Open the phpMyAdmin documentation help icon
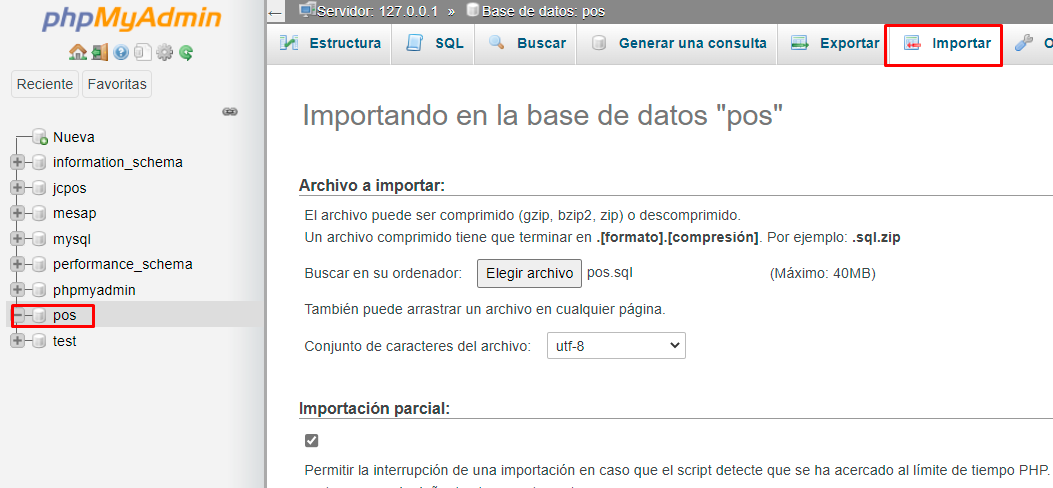The height and width of the screenshot is (488, 1053). (121, 53)
